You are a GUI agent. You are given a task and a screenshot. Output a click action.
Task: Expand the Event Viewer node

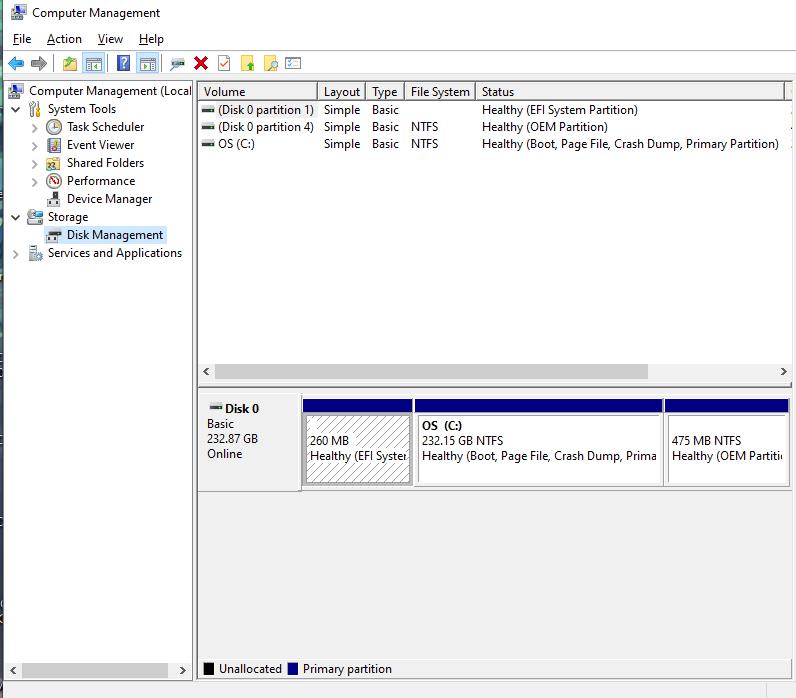point(35,146)
